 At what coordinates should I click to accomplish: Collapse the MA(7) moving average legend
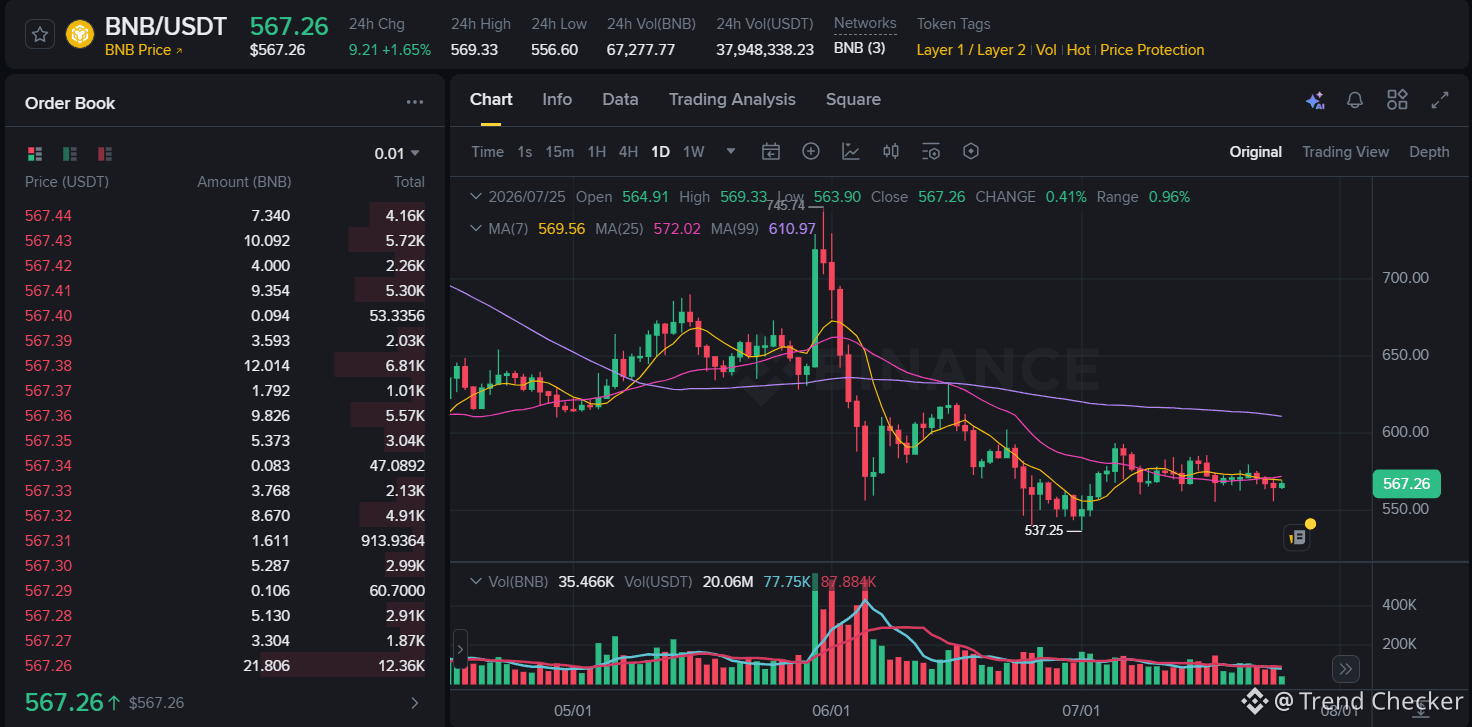tap(476, 228)
